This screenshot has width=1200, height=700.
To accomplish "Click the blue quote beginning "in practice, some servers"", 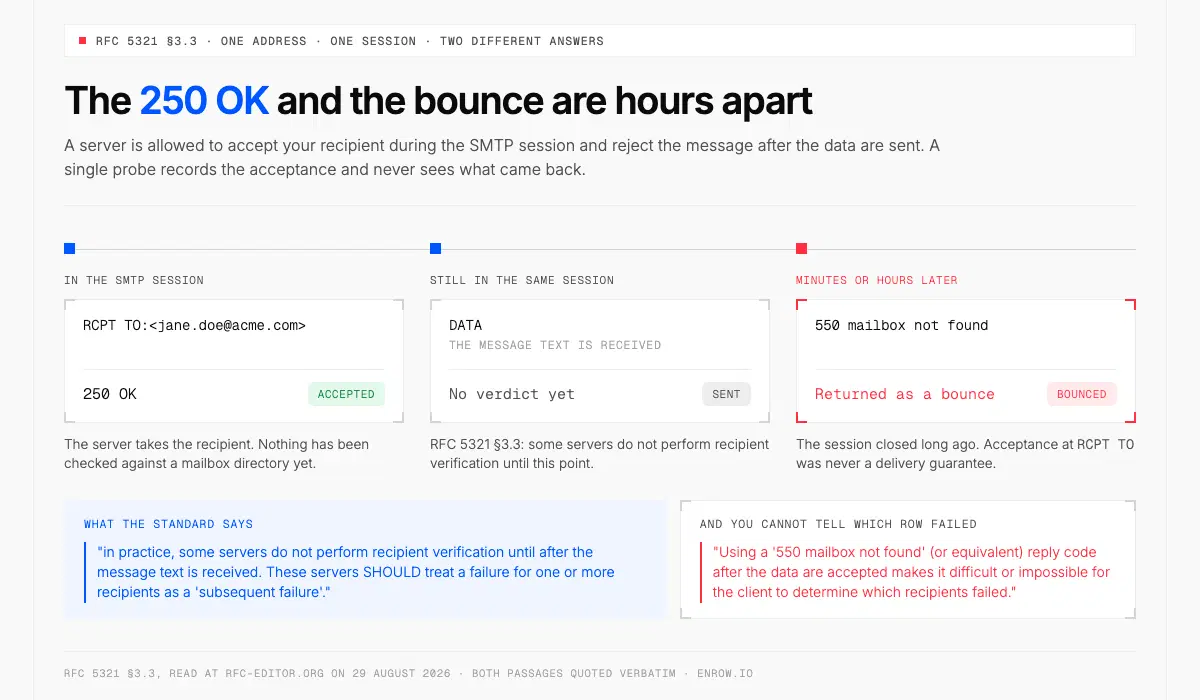I will pyautogui.click(x=355, y=572).
